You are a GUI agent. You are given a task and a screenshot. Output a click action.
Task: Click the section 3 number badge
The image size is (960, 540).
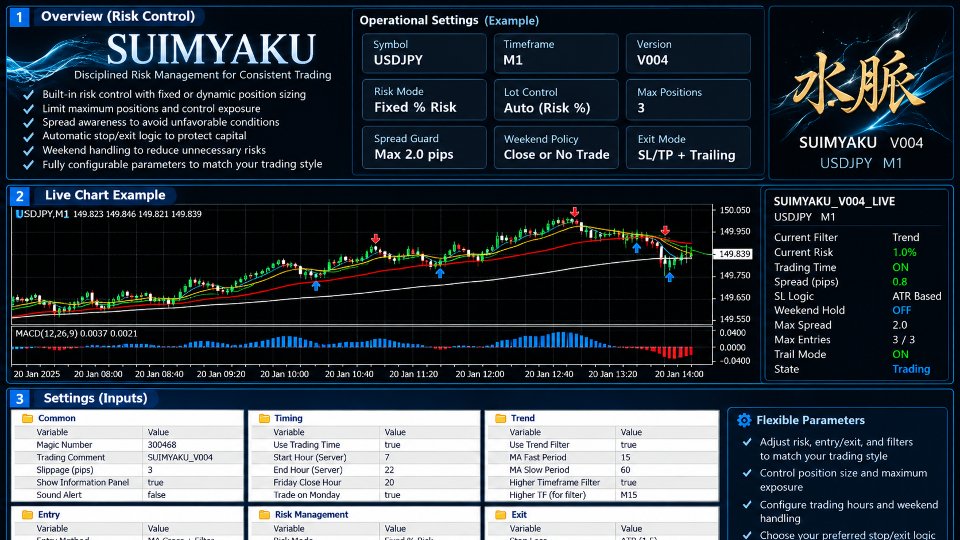coord(19,399)
